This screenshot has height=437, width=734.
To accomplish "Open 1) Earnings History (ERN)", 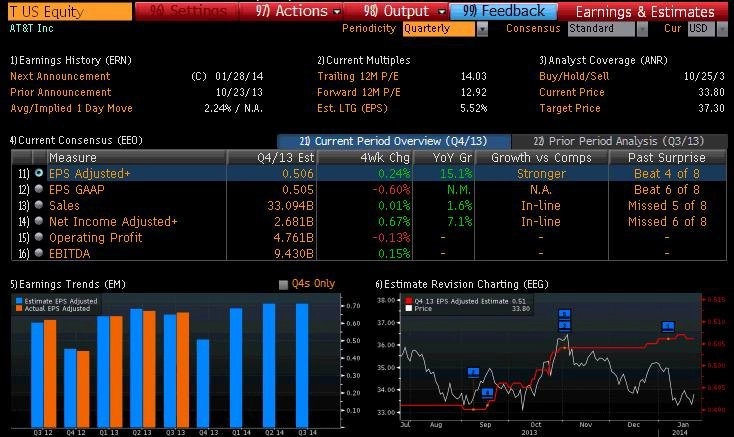I will pyautogui.click(x=71, y=60).
